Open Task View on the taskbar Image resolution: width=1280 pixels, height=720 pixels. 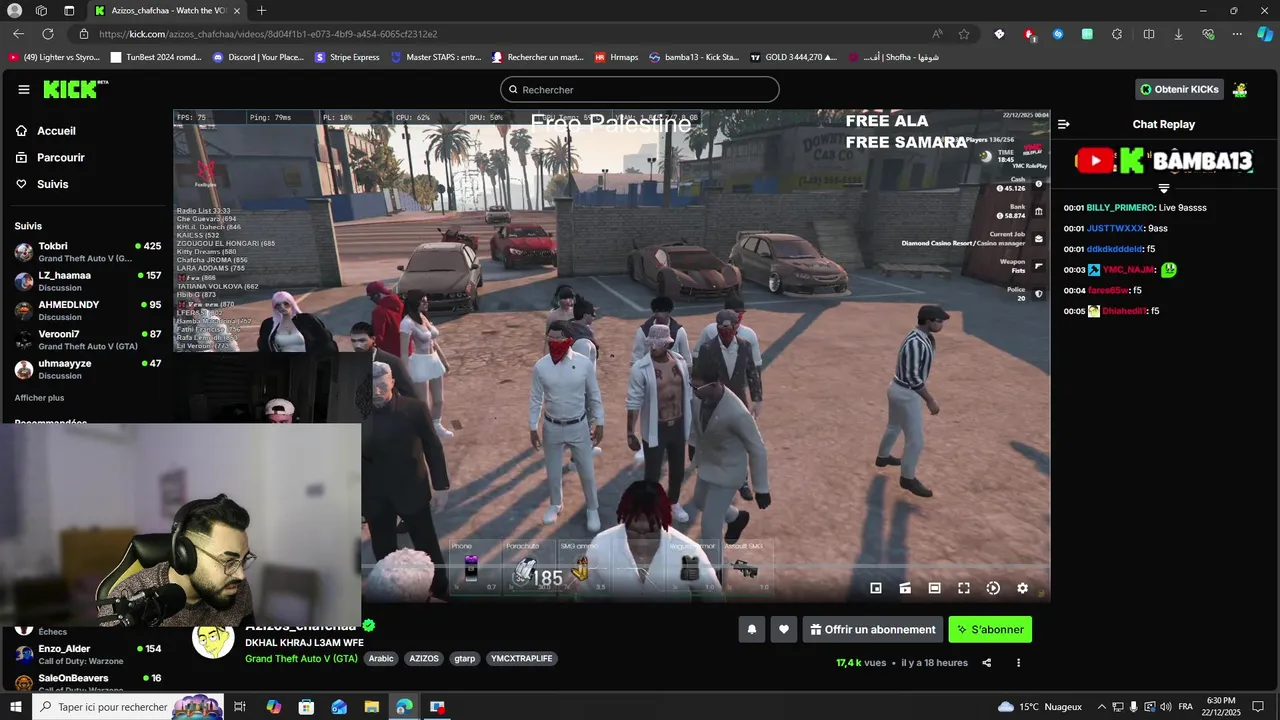pos(240,707)
